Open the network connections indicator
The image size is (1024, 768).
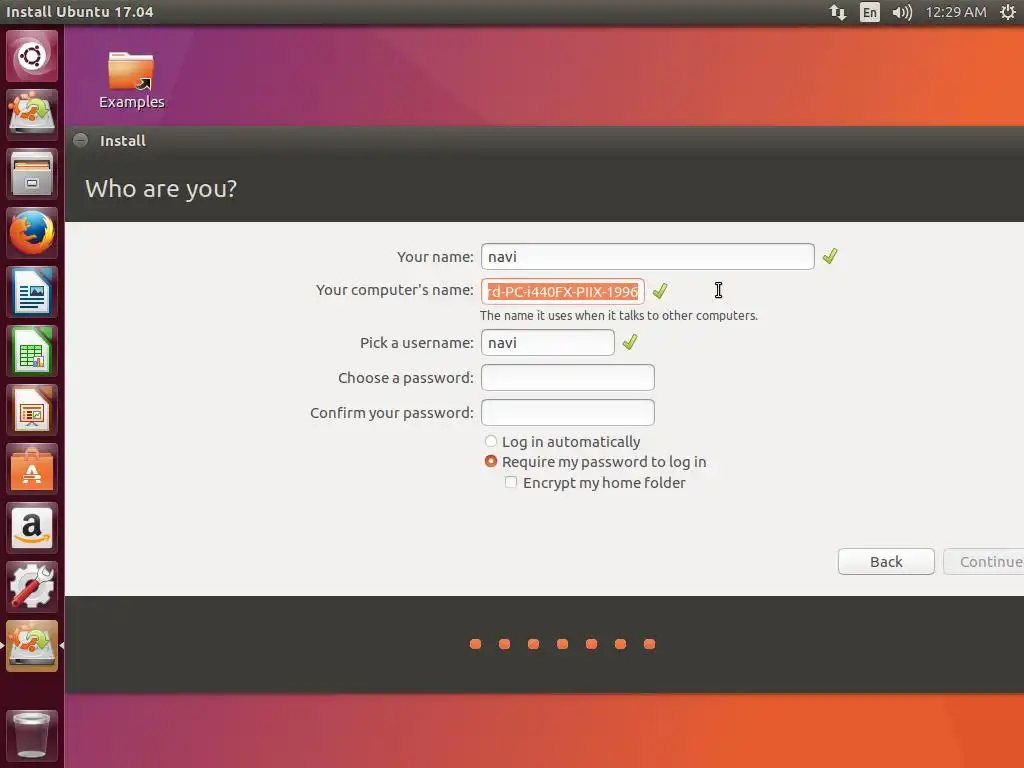(838, 12)
